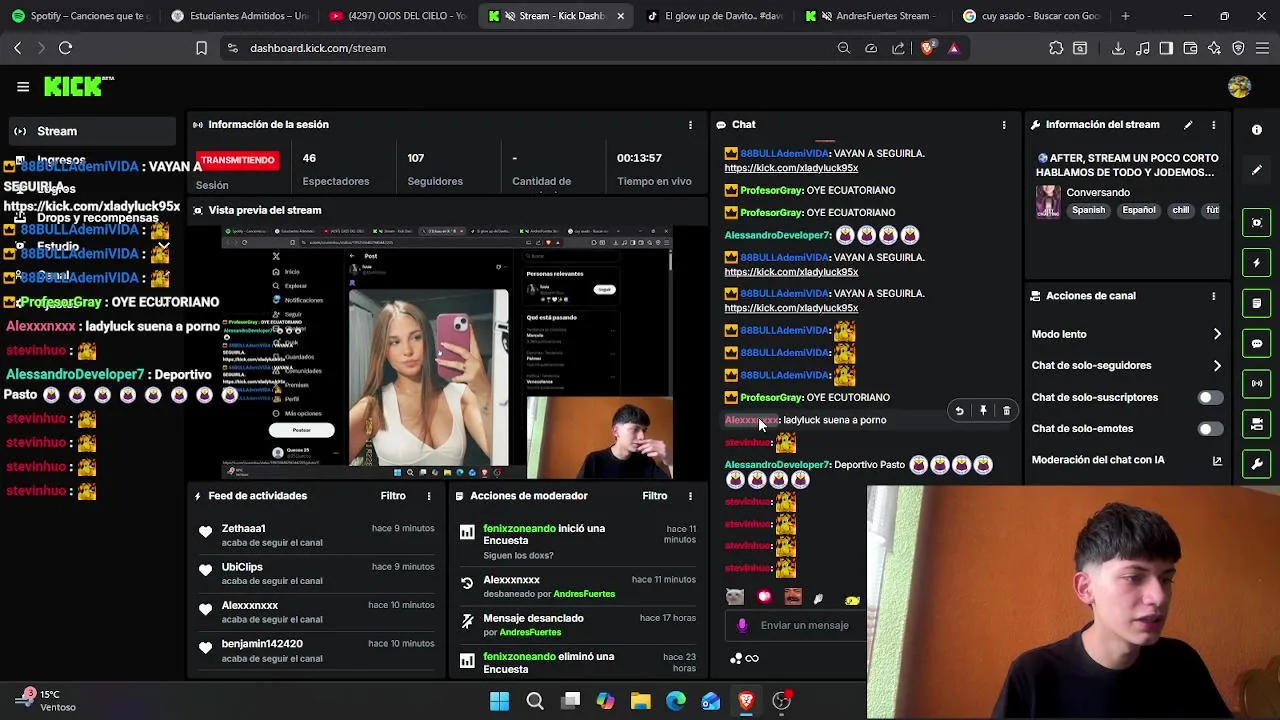The height and width of the screenshot is (720, 1280).
Task: Open Acciones de moderador three-dot menu
Action: click(x=690, y=496)
